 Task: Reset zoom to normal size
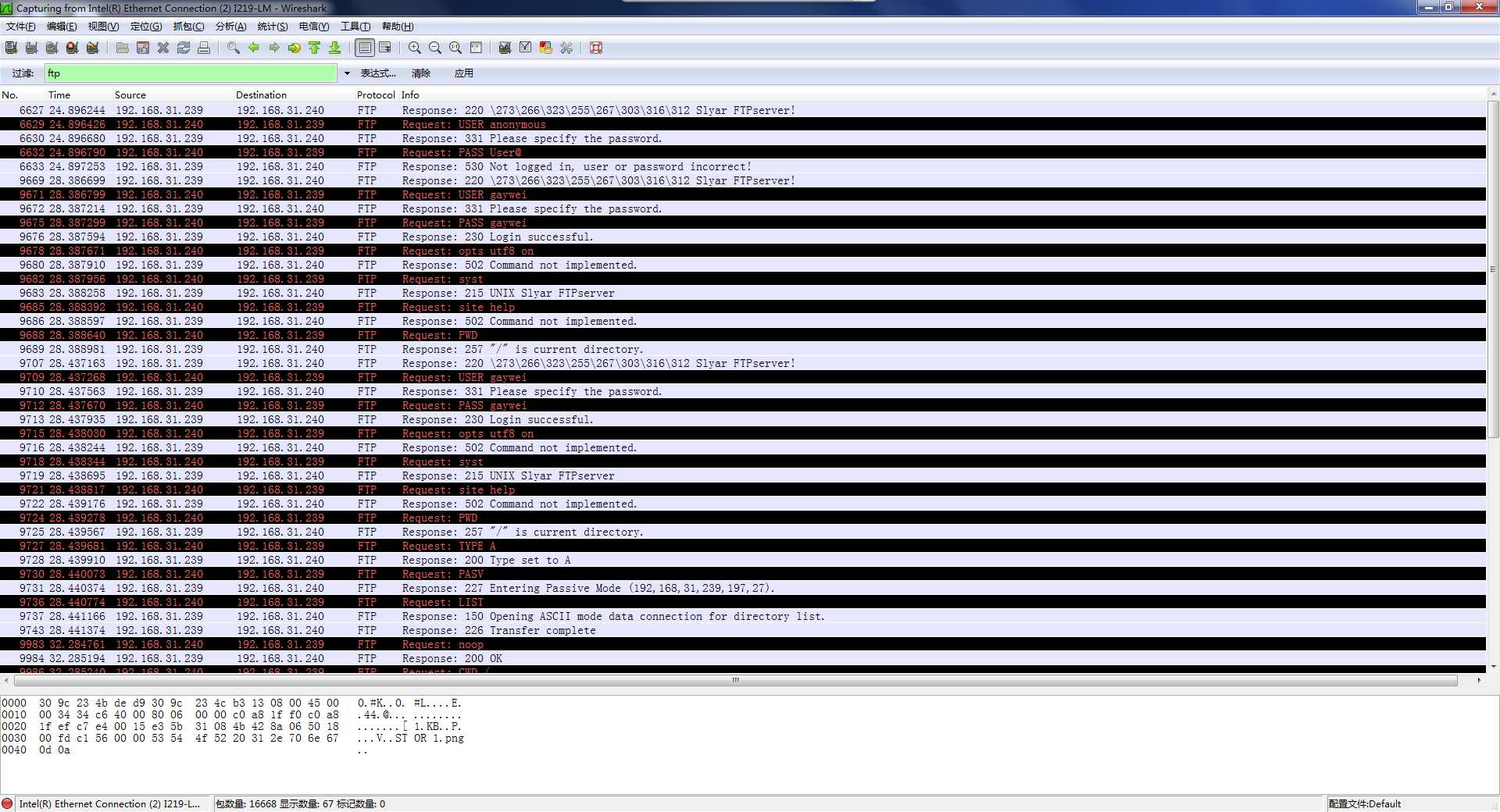point(455,48)
